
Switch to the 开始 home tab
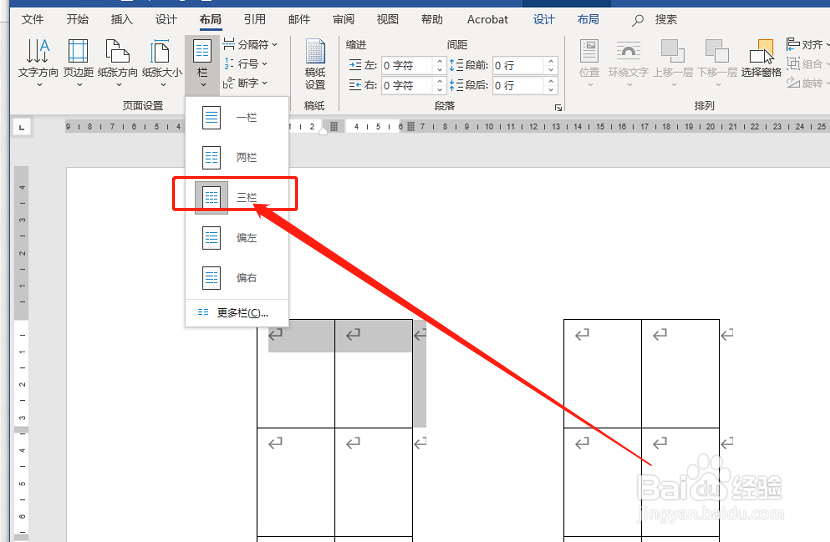[77, 20]
